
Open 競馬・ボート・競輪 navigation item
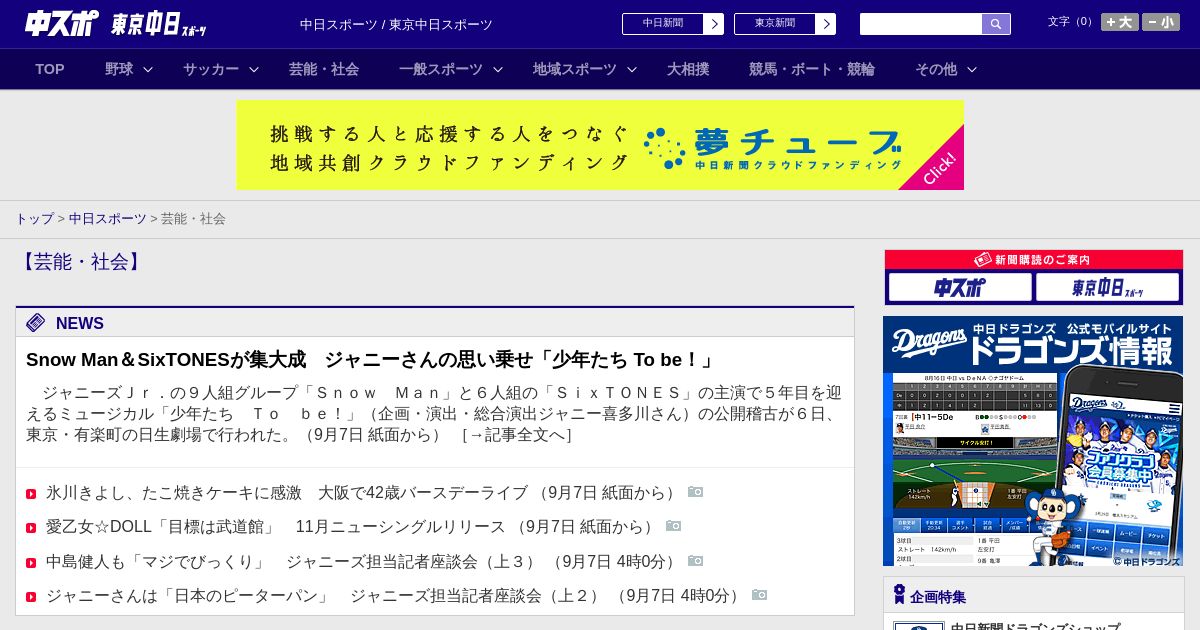812,69
